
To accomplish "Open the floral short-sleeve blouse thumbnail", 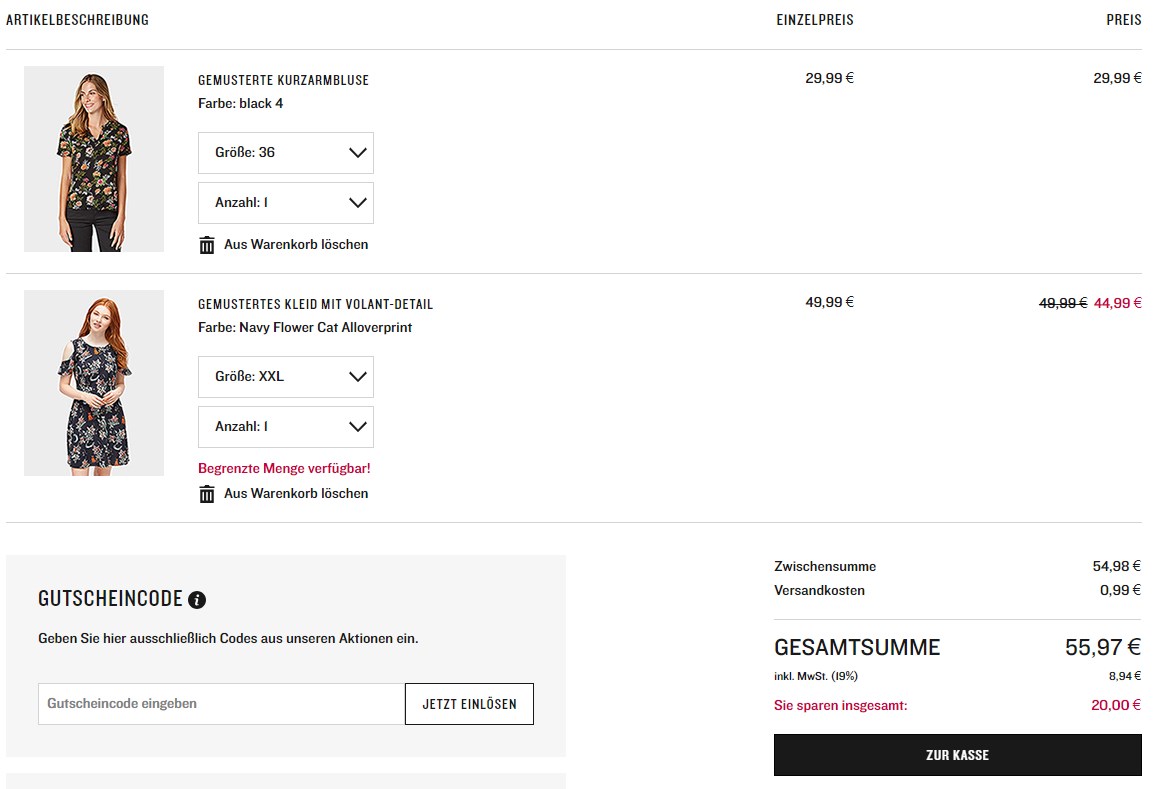I will coord(94,159).
